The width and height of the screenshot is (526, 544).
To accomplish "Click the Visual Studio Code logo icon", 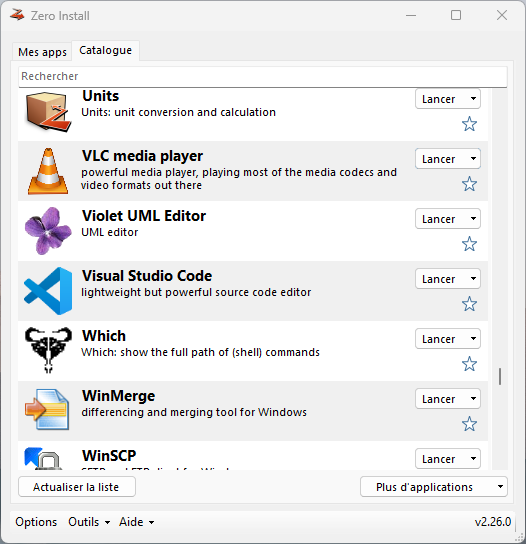I will (x=48, y=291).
